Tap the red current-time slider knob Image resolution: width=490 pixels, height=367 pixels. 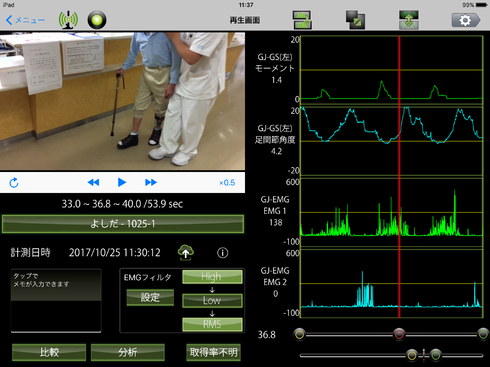[399, 334]
